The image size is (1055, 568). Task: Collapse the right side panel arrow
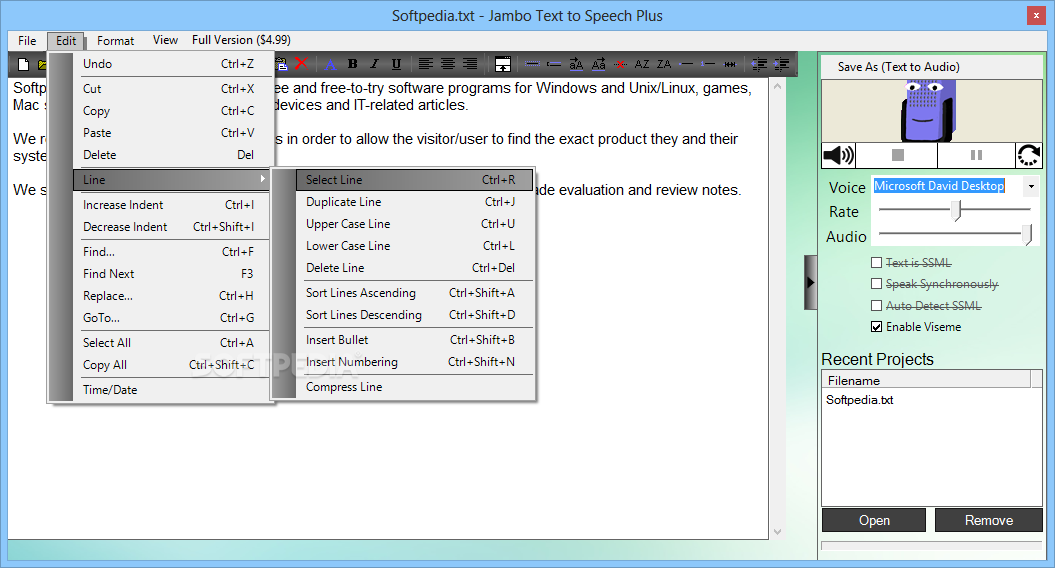(811, 283)
